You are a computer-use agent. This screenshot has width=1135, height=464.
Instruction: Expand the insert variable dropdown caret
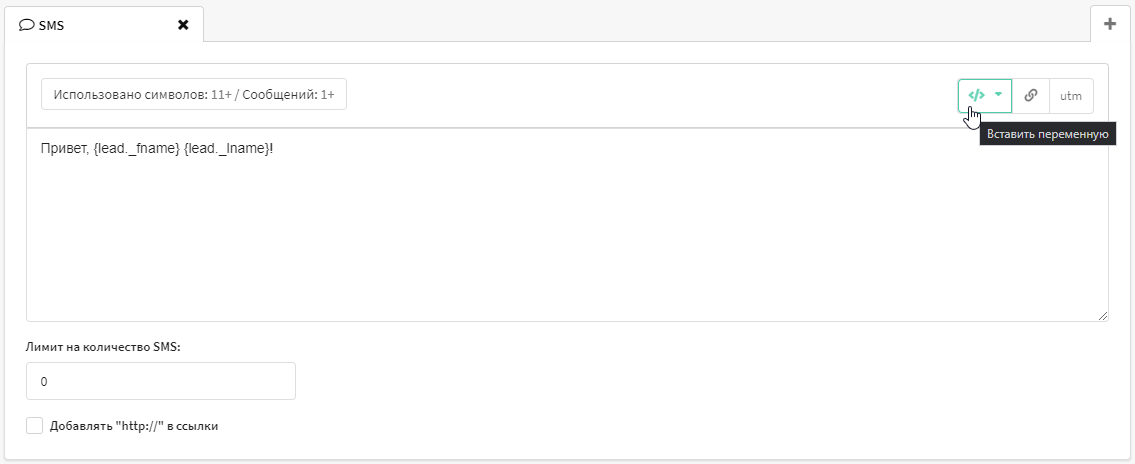[998, 95]
